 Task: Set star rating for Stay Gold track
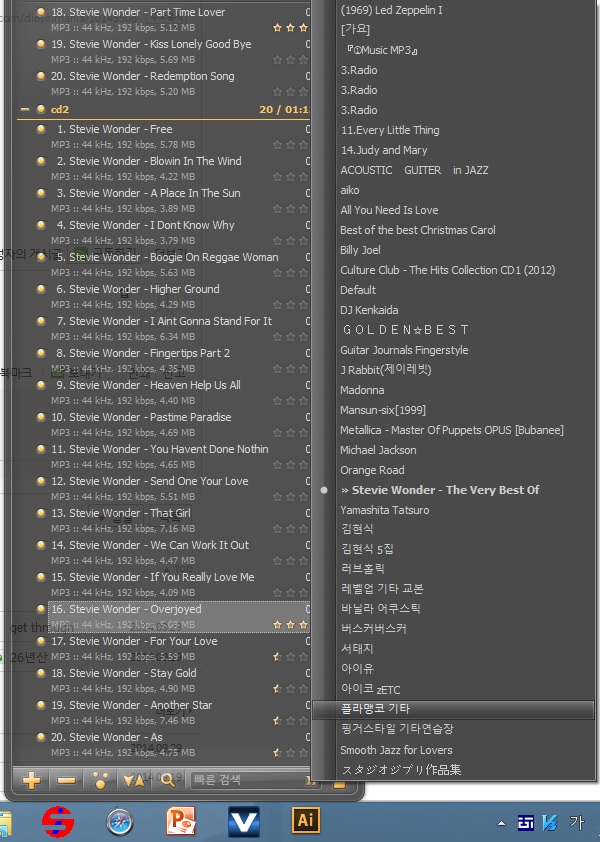(x=291, y=688)
